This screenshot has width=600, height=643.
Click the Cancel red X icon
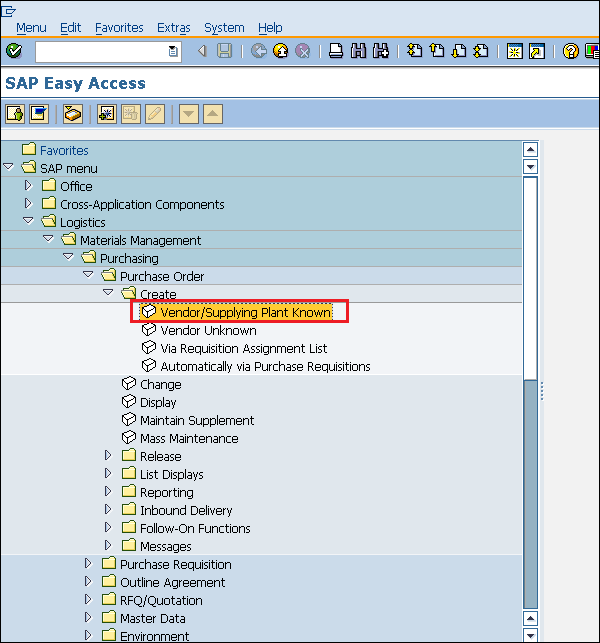(303, 51)
